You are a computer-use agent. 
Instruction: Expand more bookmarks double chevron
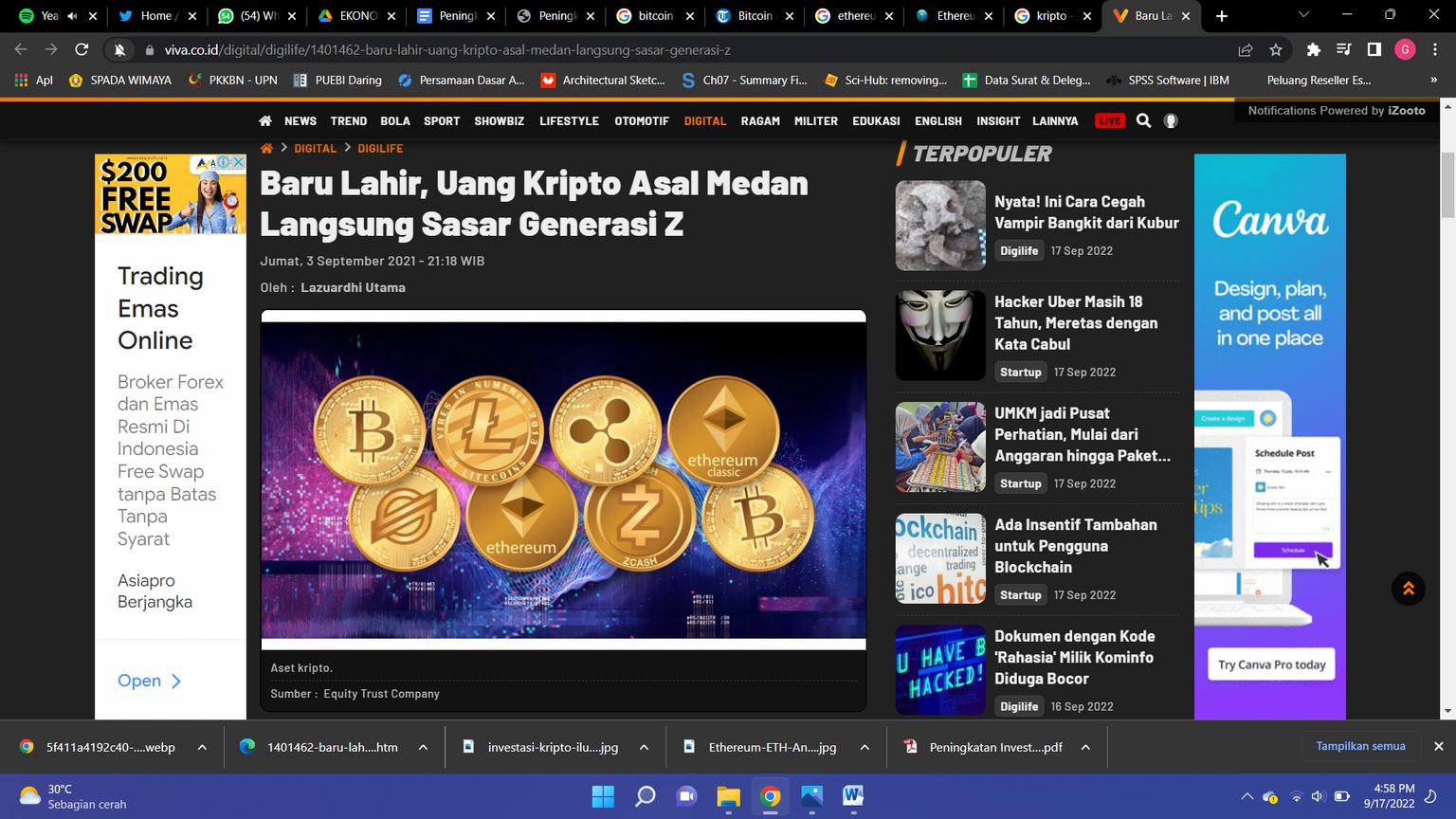tap(1435, 80)
